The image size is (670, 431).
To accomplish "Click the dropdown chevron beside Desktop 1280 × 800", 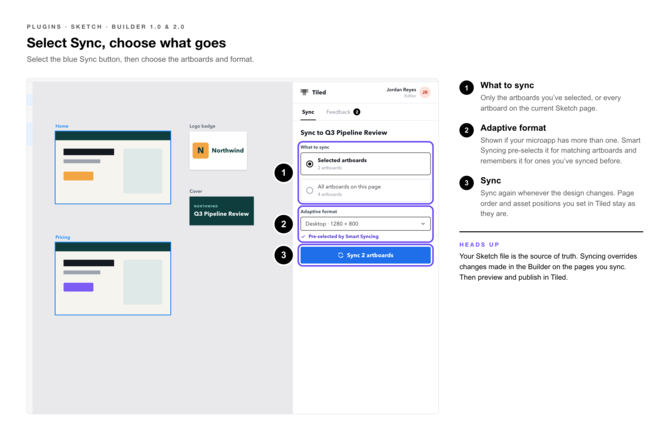I will 423,224.
